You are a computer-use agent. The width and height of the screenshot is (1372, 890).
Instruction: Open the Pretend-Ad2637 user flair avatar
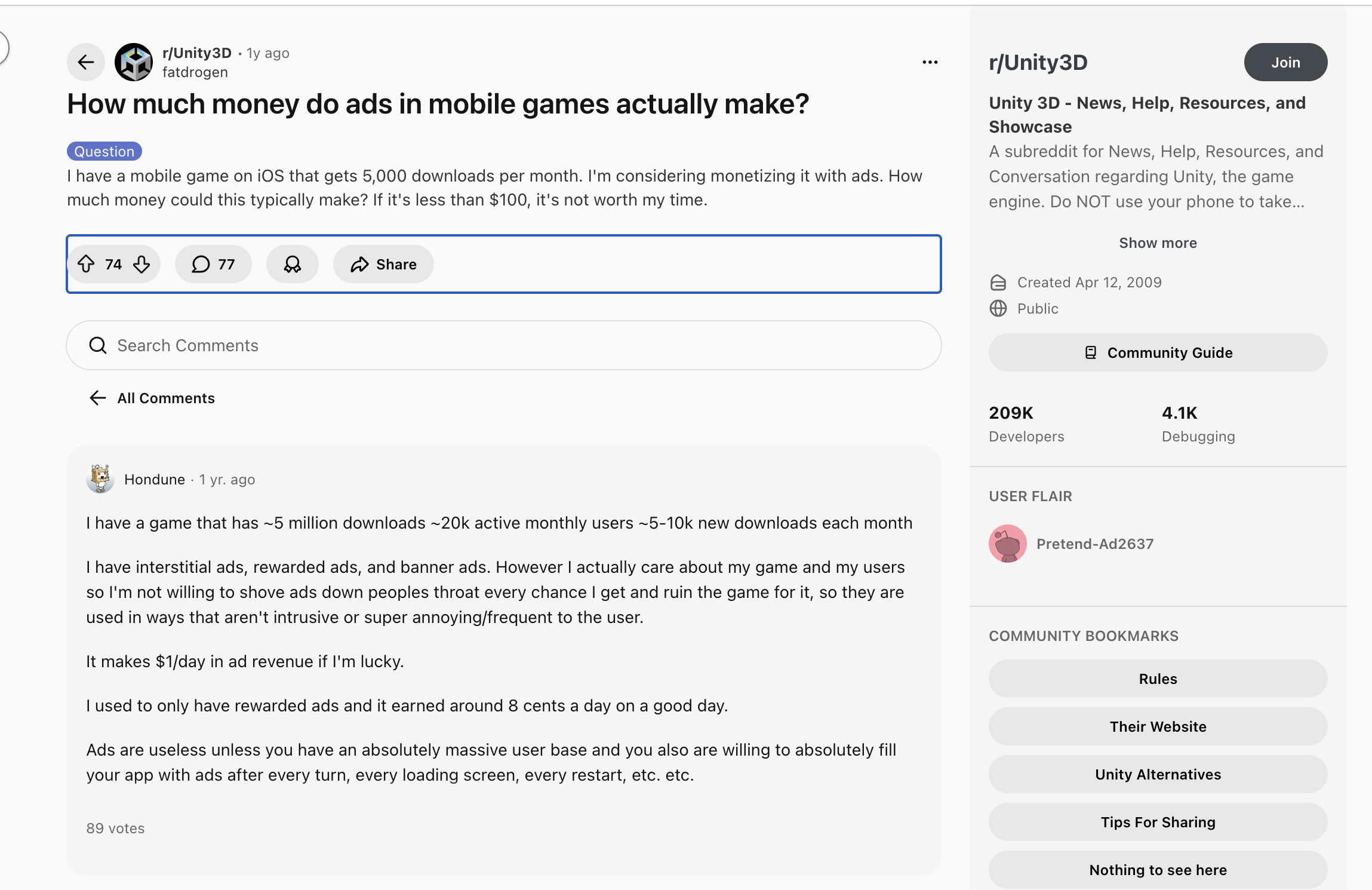click(x=1007, y=544)
